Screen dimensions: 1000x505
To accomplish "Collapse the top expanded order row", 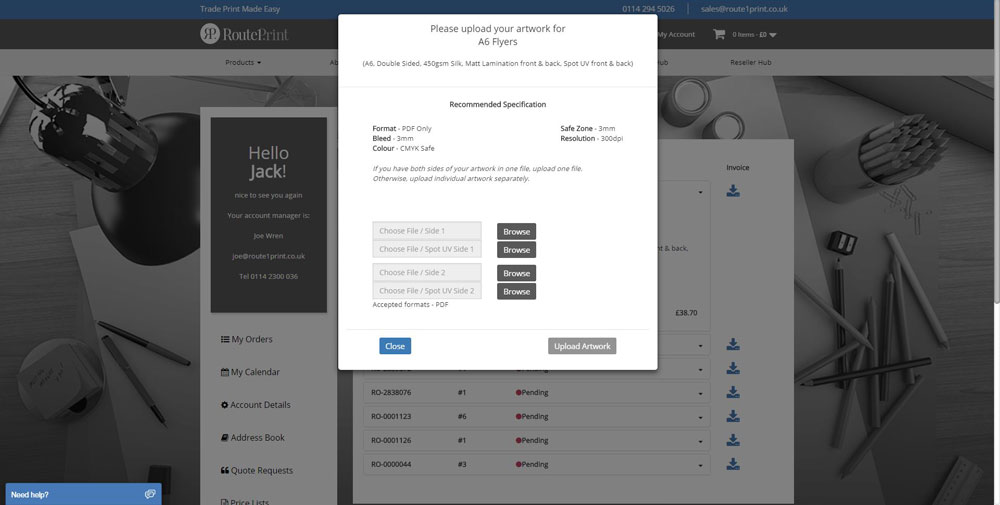I will click(700, 192).
